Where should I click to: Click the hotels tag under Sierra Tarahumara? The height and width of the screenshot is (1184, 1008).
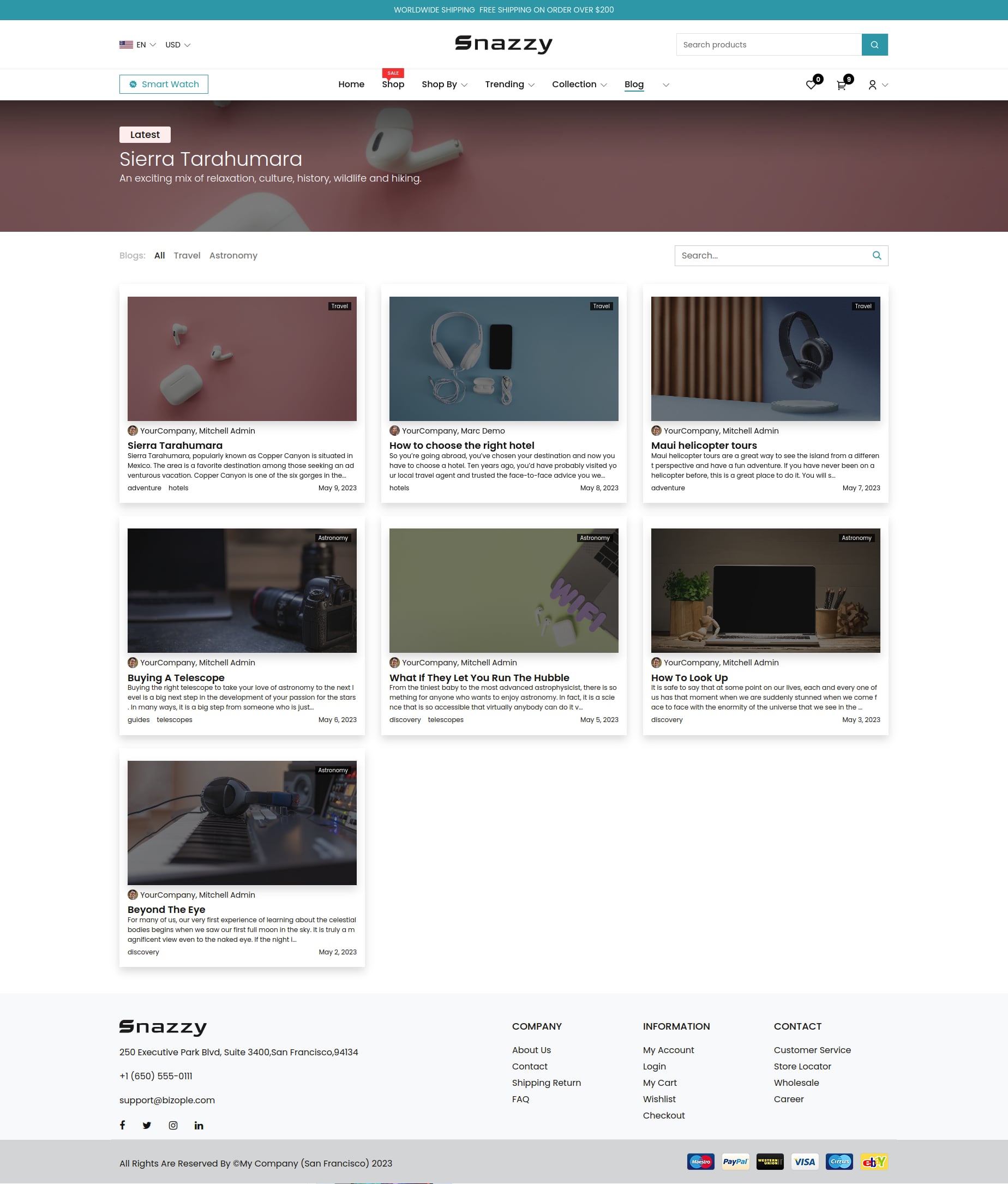(178, 488)
